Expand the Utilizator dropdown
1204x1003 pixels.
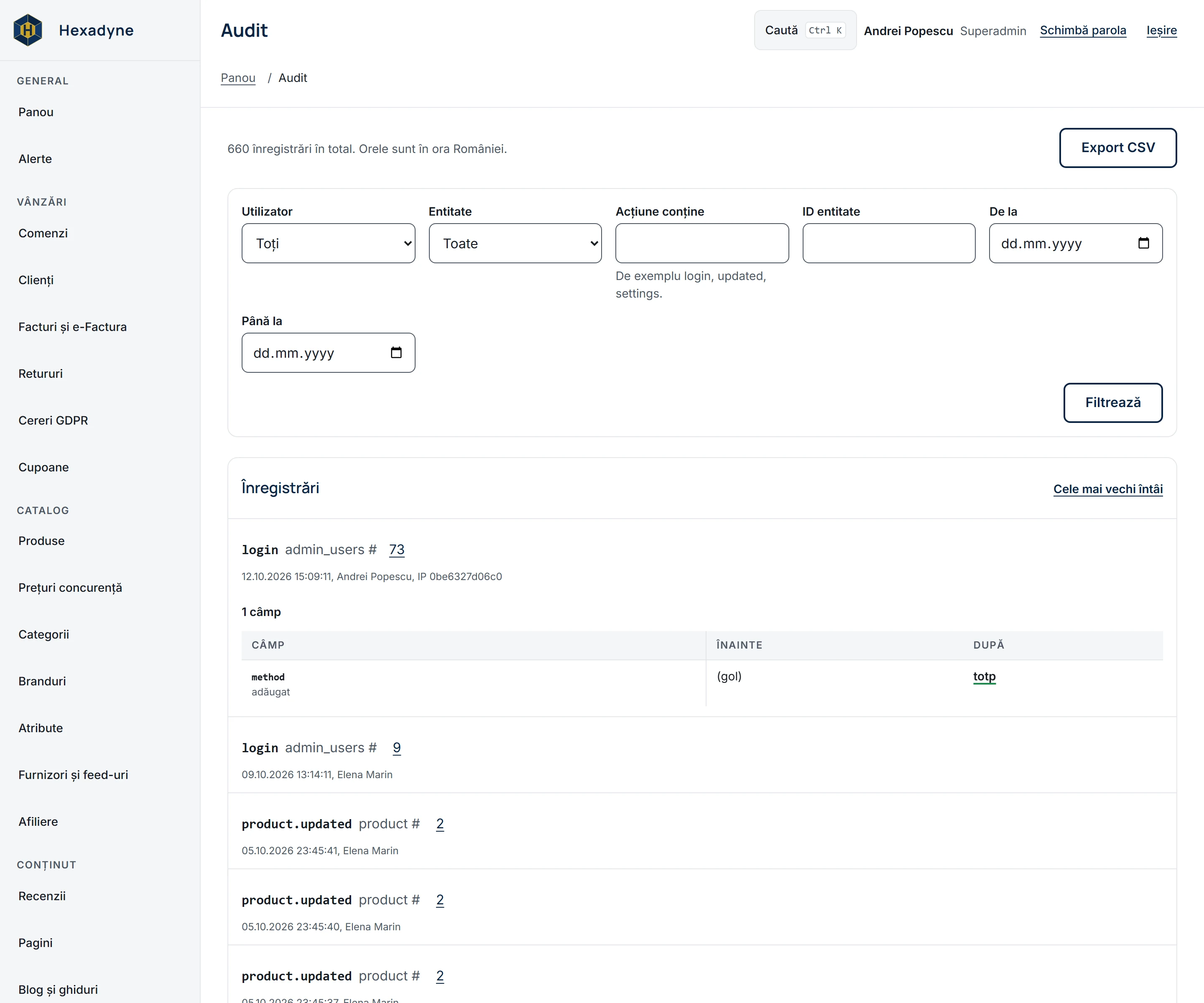point(328,243)
